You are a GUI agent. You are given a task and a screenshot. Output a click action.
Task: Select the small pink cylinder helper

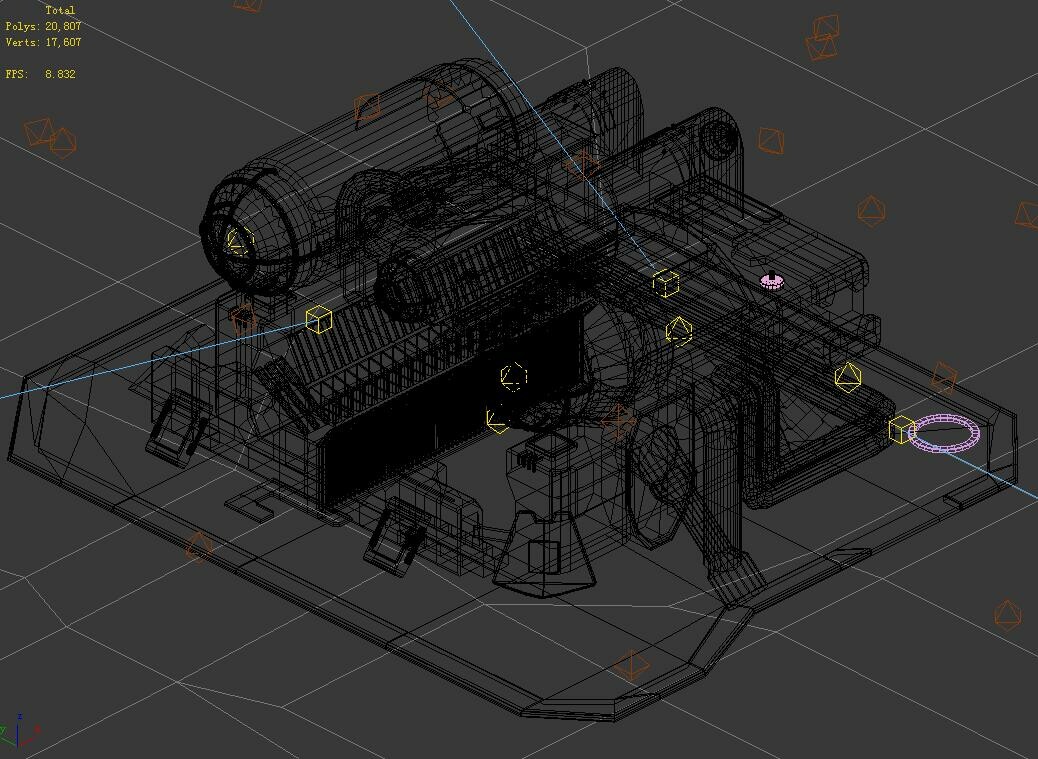pos(771,282)
